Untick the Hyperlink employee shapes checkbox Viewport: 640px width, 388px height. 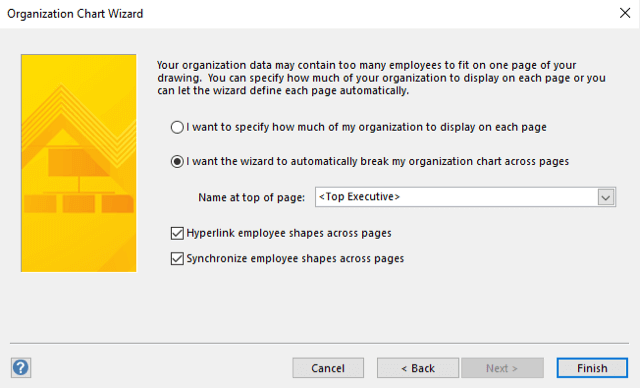(x=177, y=233)
